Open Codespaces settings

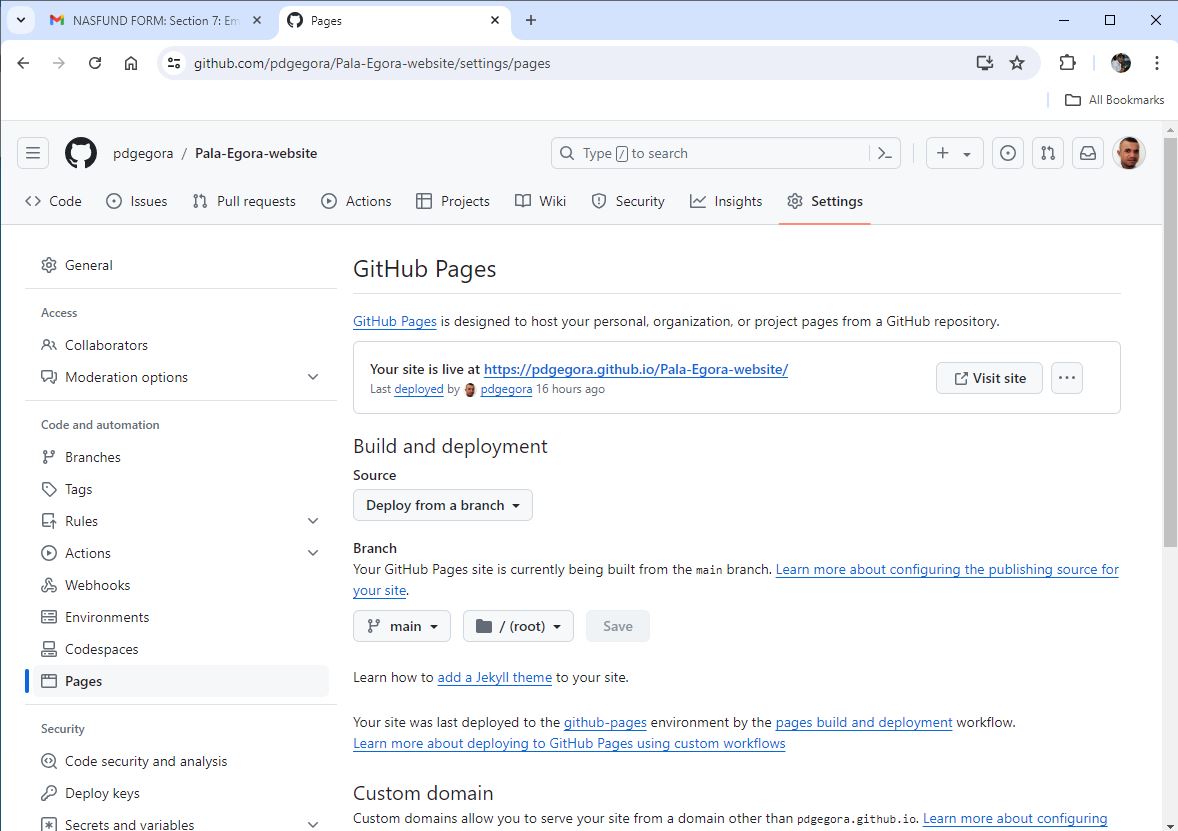181,649
